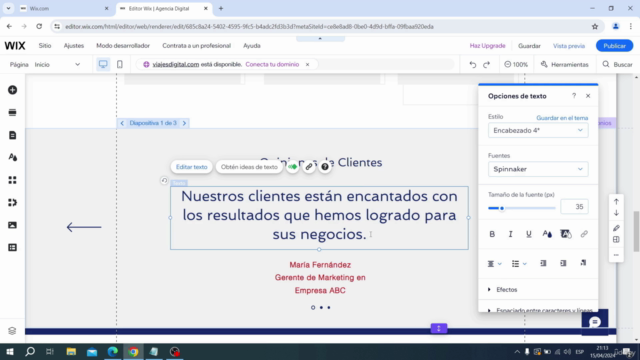Viewport: 640px width, 360px height.
Task: Close the Opciones de texto panel
Action: tap(588, 96)
